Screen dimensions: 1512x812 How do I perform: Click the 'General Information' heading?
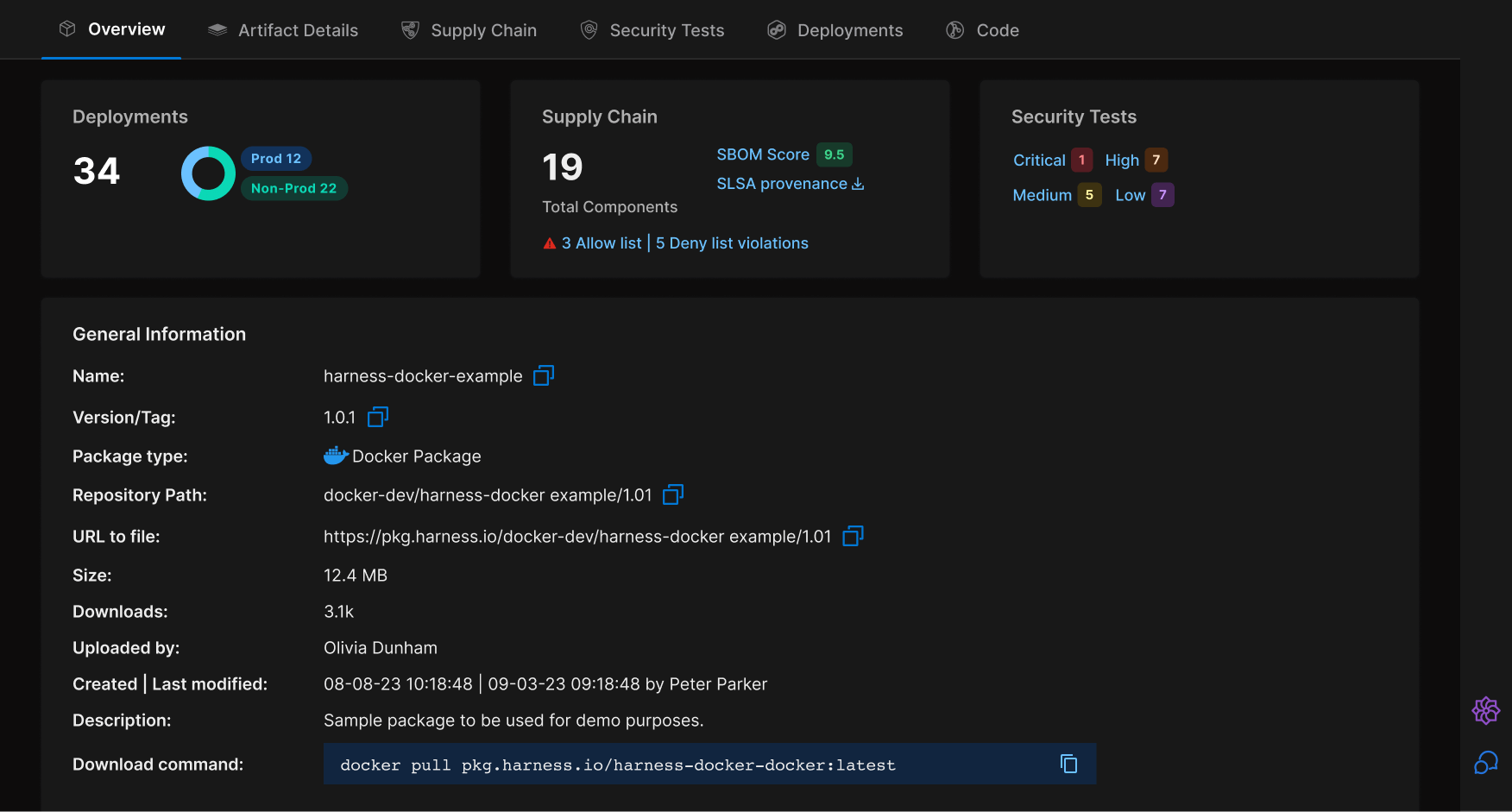click(x=160, y=334)
